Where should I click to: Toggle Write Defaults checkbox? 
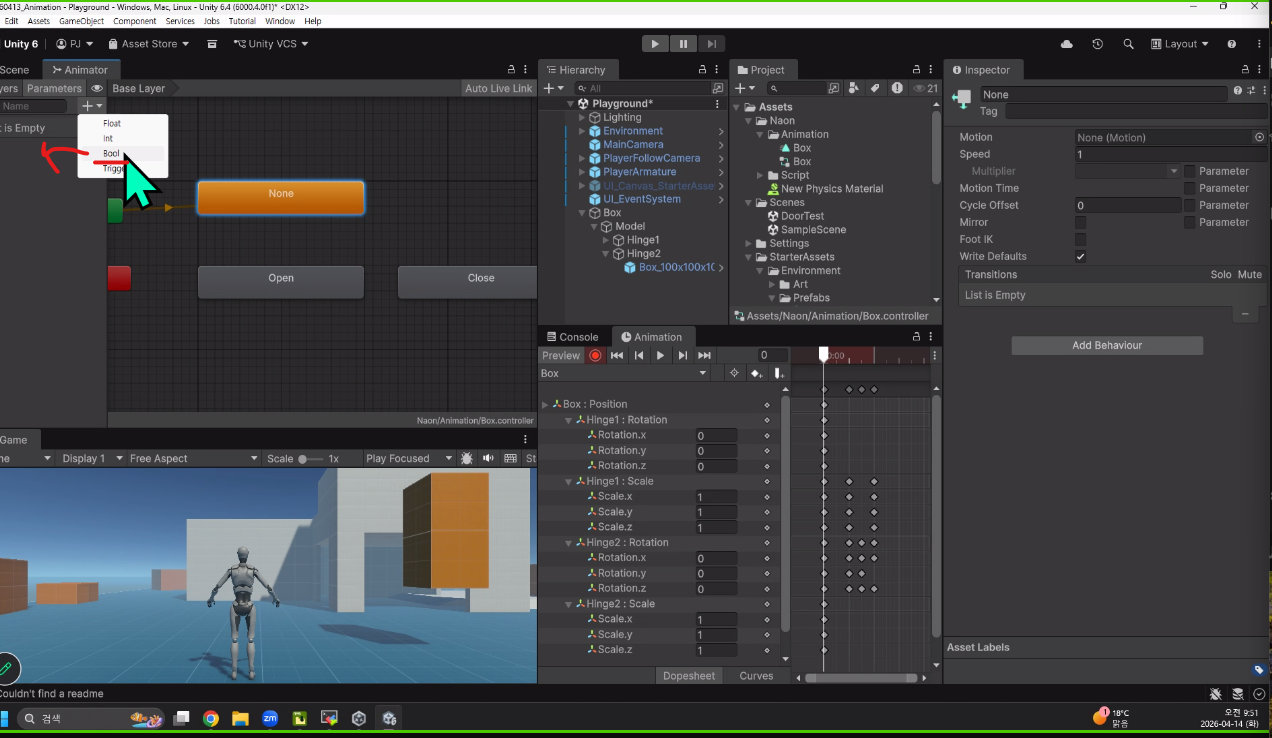coord(1081,256)
